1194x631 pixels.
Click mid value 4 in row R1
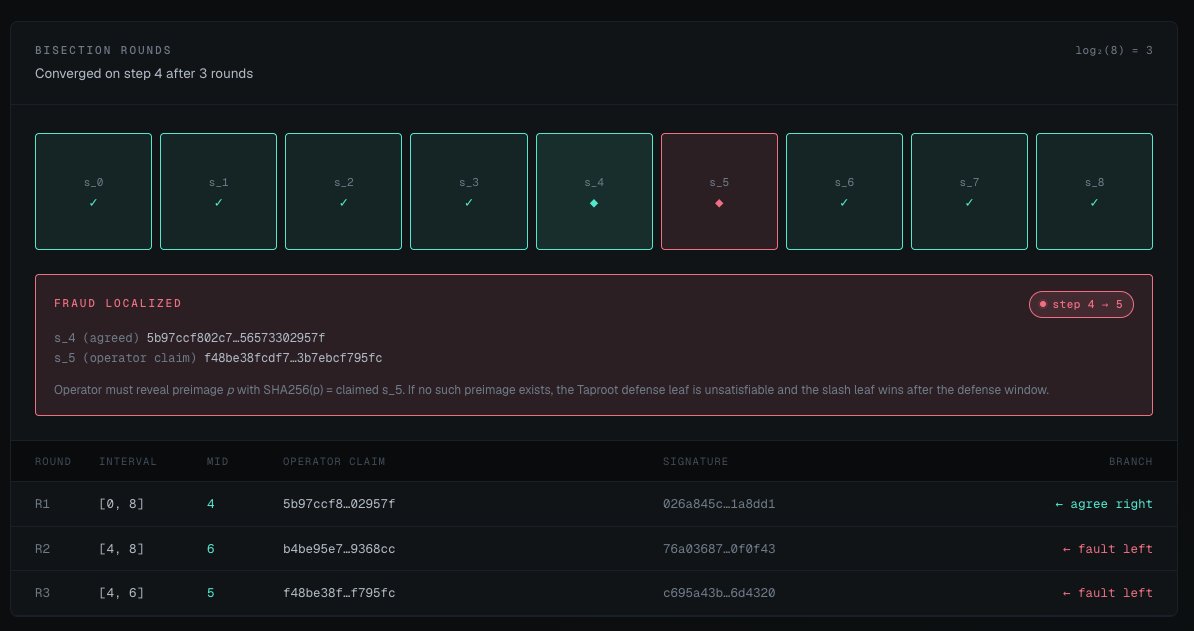point(211,504)
